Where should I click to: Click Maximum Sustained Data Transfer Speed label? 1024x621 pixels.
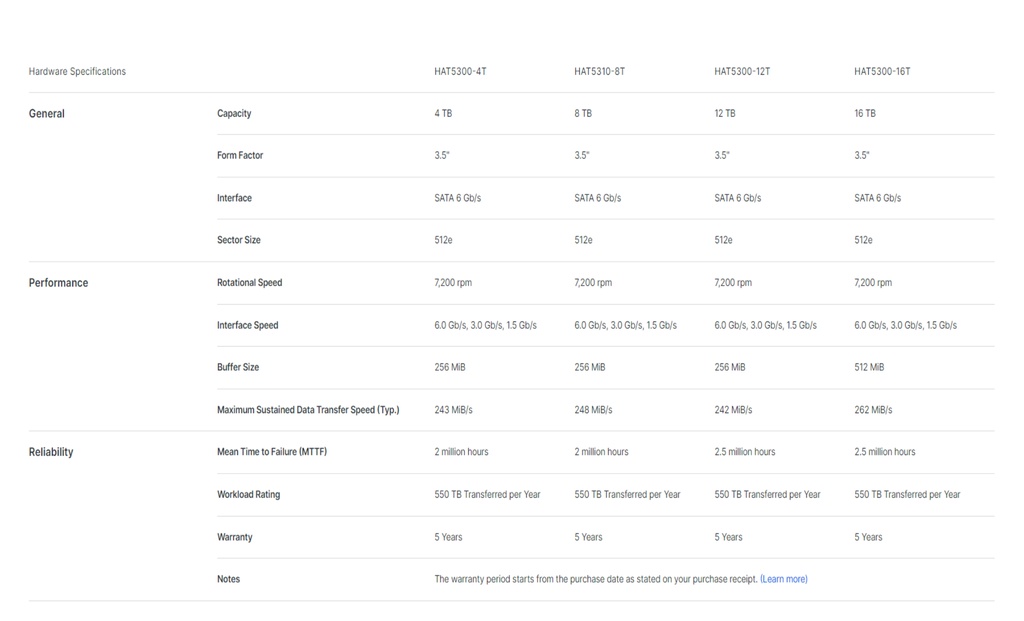[x=308, y=410]
